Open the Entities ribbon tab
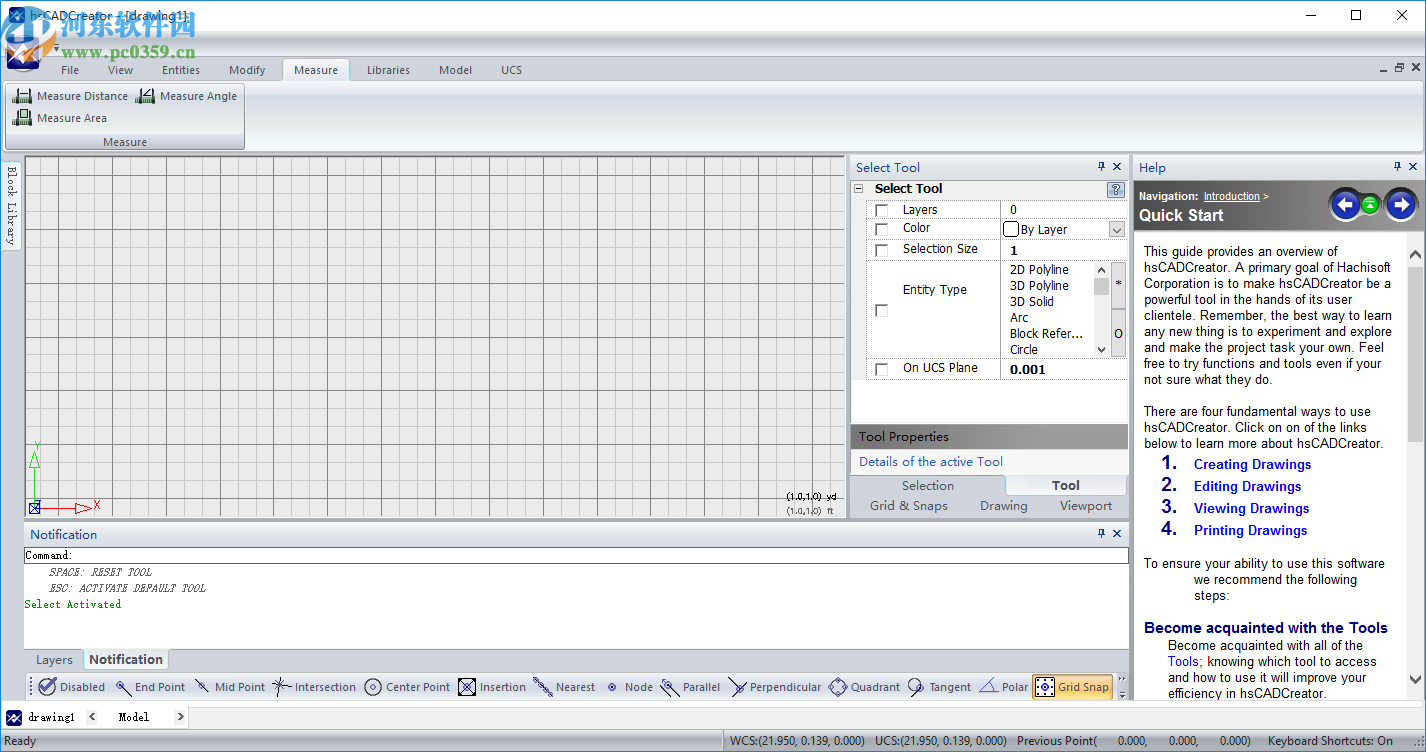The image size is (1426, 752). point(181,70)
